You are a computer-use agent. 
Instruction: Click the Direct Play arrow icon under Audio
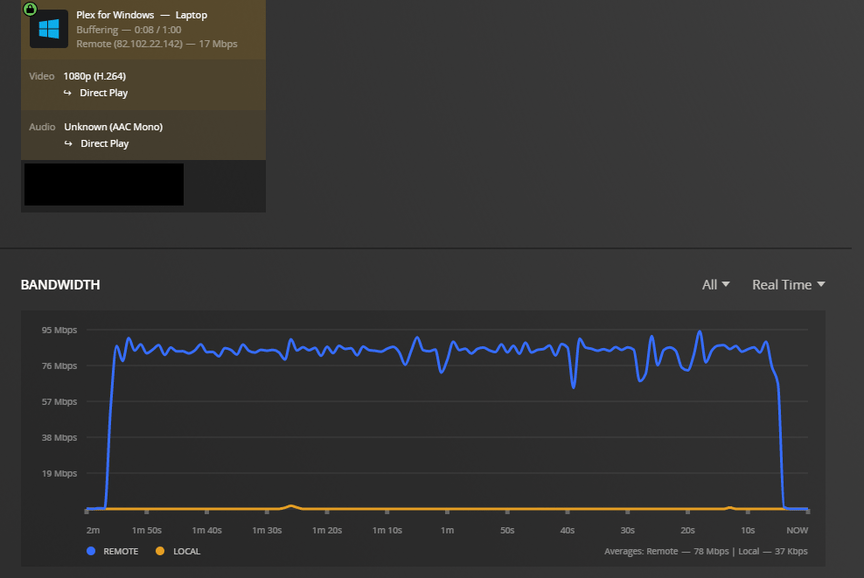click(68, 143)
